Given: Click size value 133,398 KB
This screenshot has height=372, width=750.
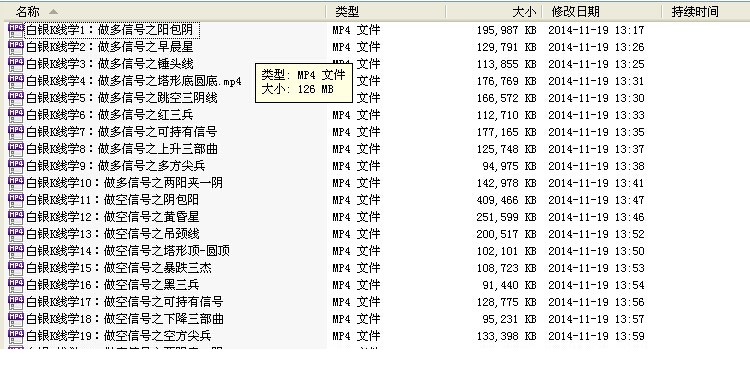Looking at the screenshot, I should [x=507, y=336].
